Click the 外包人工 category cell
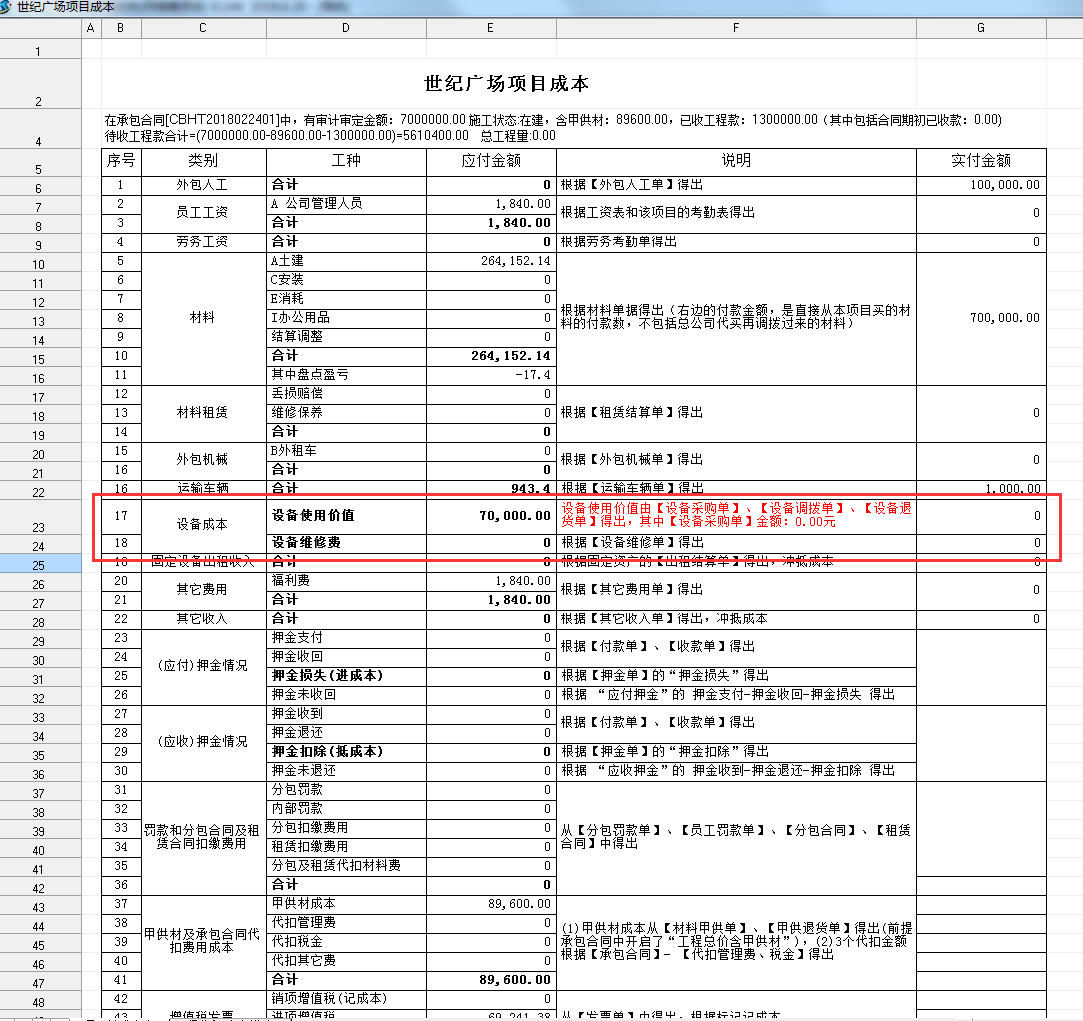The width and height of the screenshot is (1083, 1021). tap(203, 185)
